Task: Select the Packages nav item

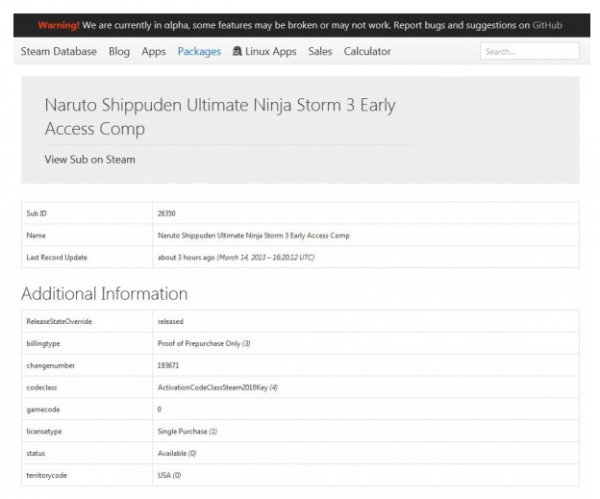Action: (199, 51)
